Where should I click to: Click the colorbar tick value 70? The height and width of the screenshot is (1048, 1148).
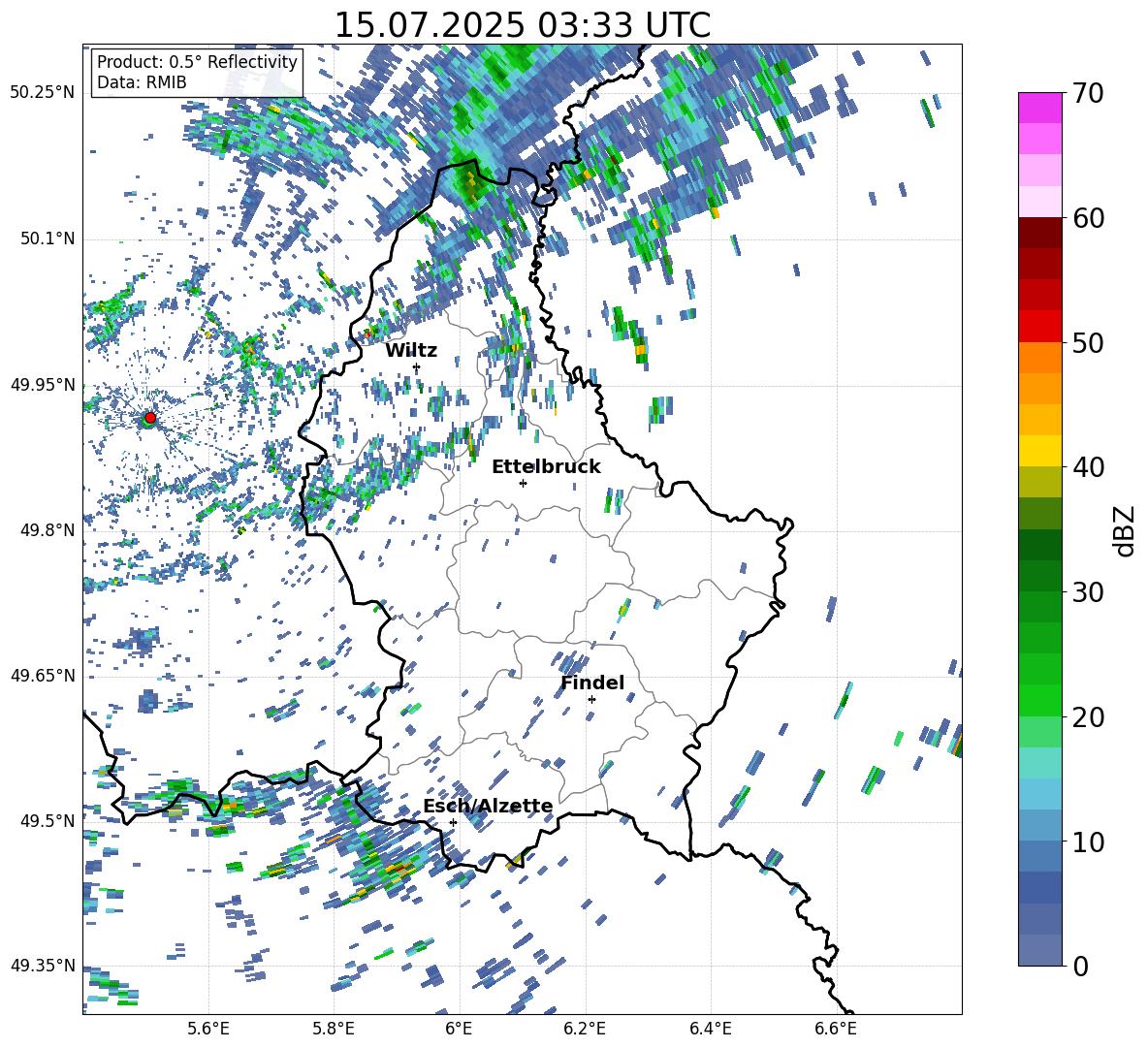coord(1087,93)
